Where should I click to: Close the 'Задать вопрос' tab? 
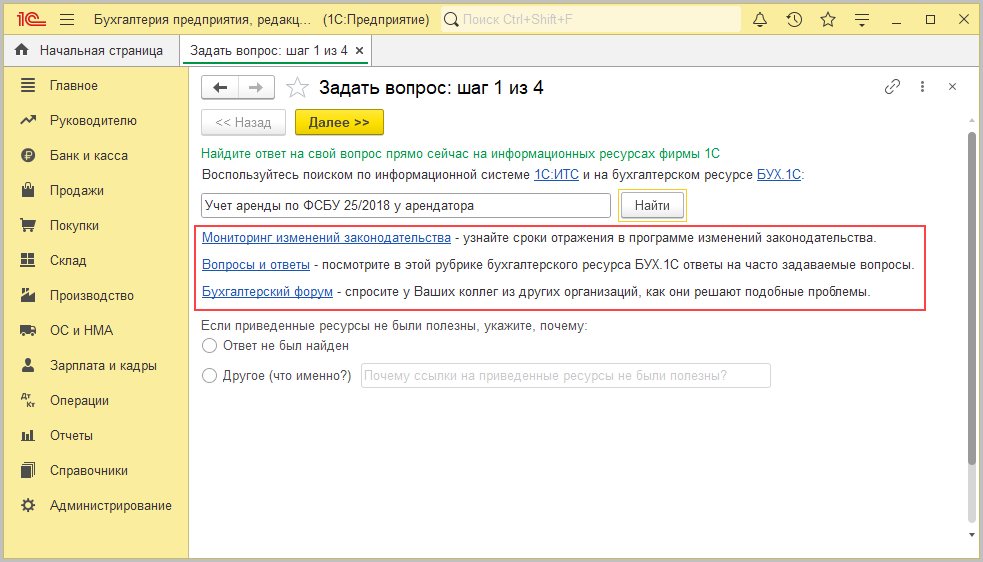pos(360,50)
